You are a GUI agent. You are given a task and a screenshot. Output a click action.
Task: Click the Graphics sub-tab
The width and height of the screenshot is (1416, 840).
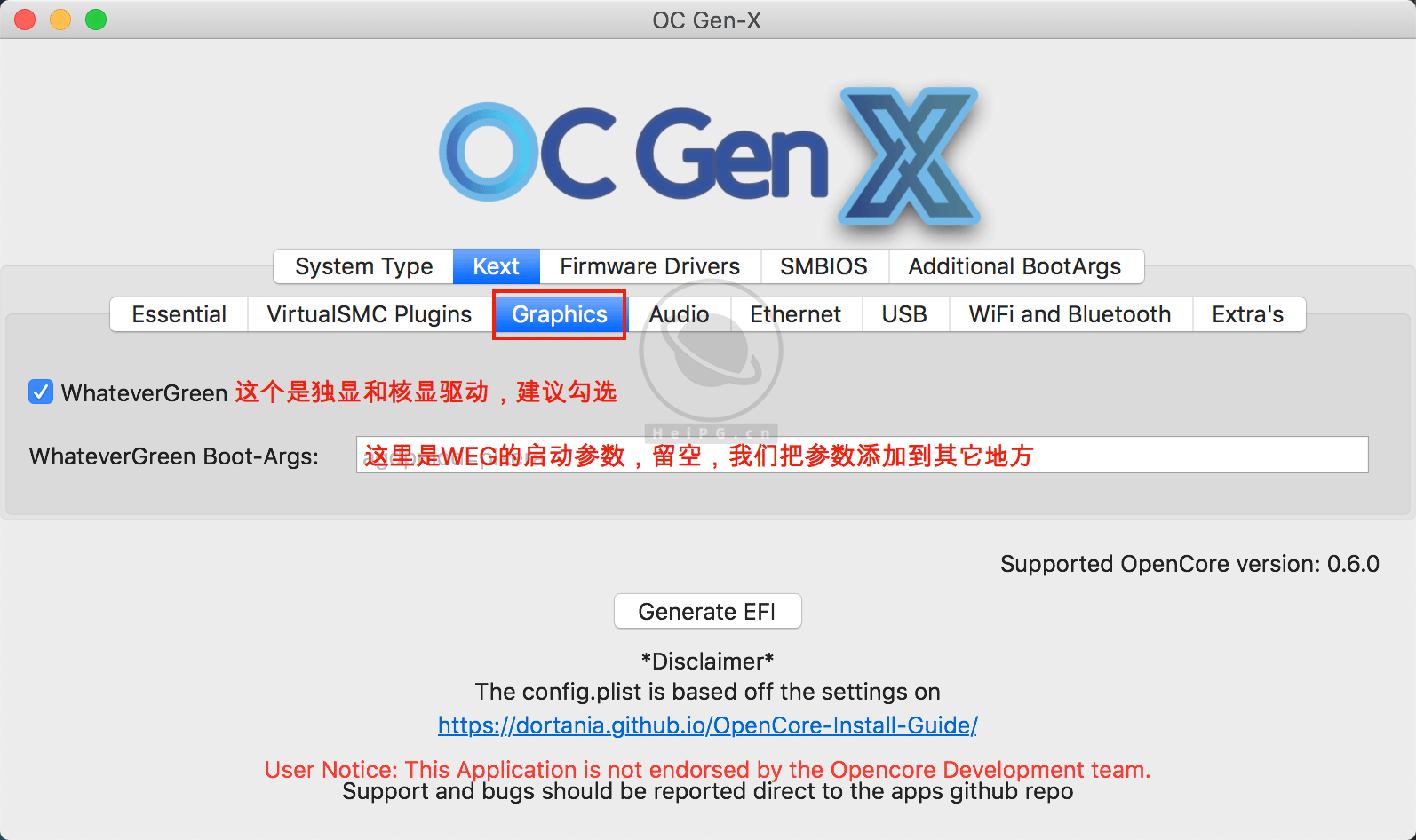[560, 314]
